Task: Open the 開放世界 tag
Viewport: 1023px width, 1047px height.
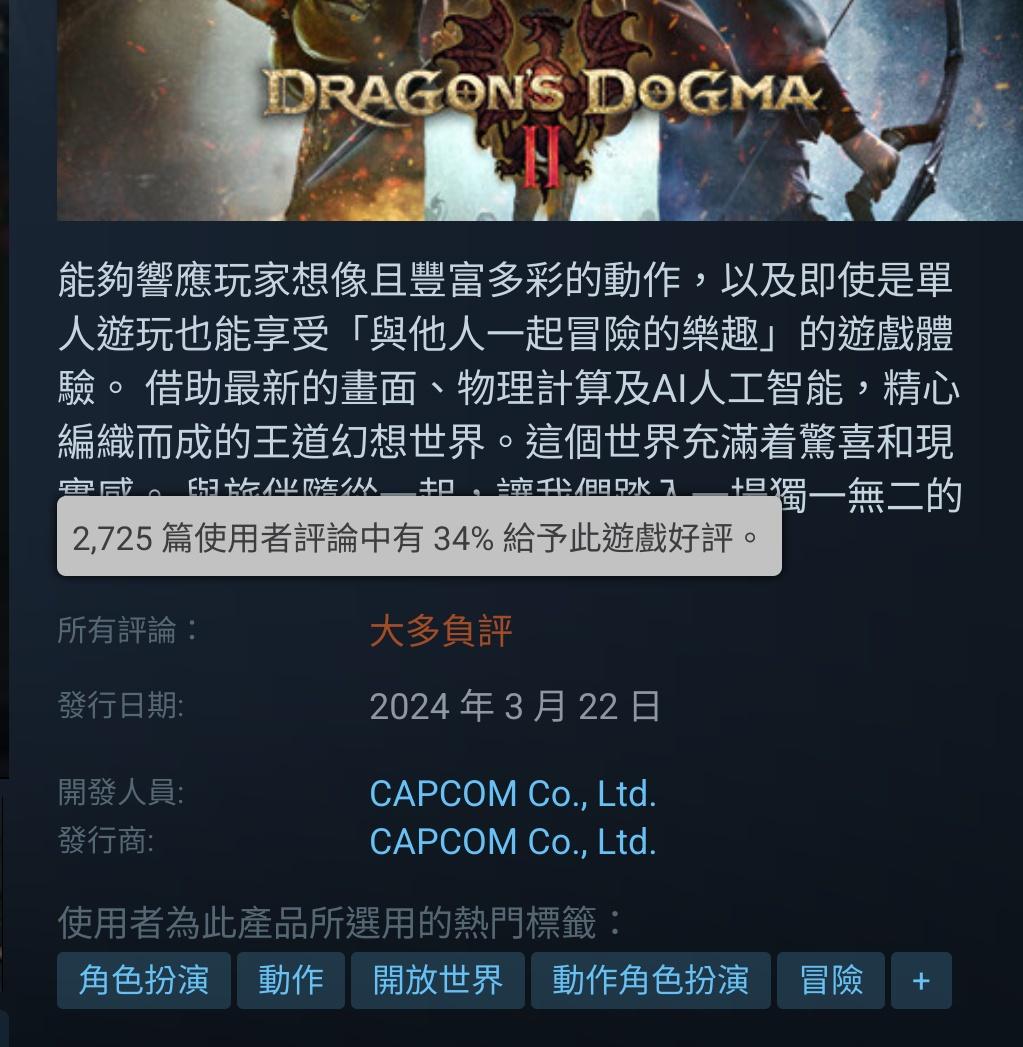Action: click(437, 980)
